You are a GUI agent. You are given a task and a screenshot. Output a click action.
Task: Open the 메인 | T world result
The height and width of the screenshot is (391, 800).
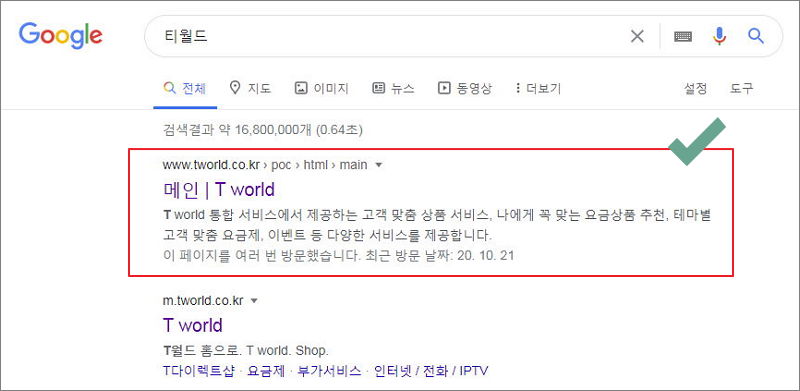click(x=219, y=190)
